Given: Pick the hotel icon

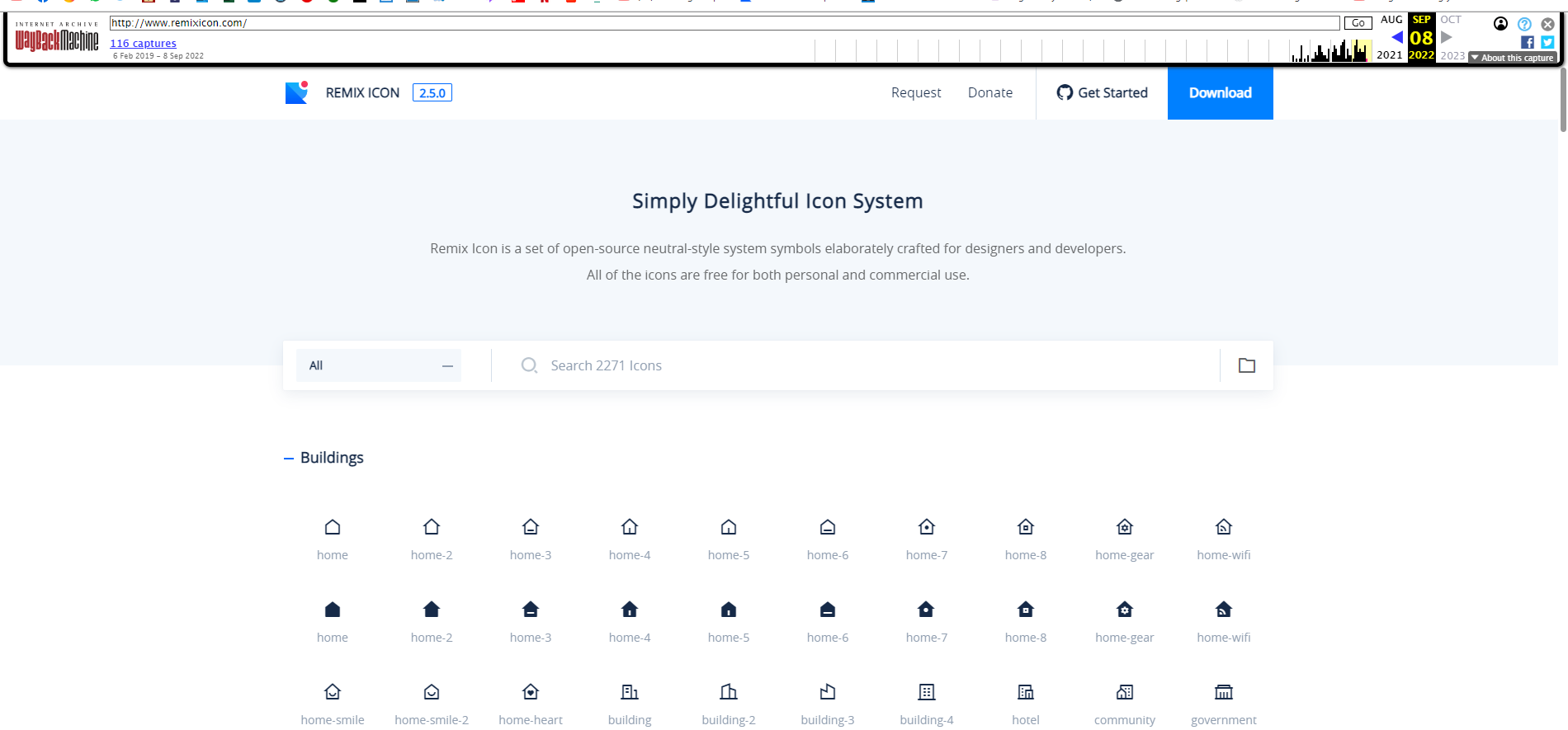Looking at the screenshot, I should point(1026,692).
